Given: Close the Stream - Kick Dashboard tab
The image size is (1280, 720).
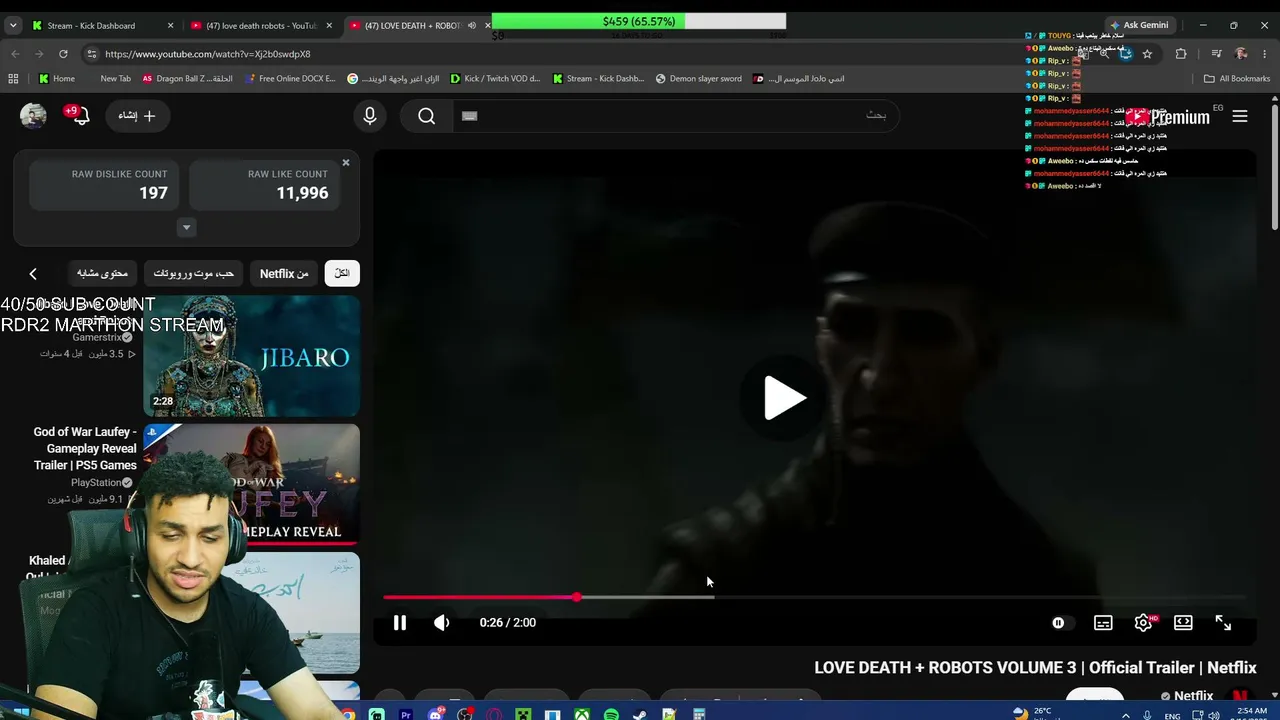Looking at the screenshot, I should [x=170, y=26].
